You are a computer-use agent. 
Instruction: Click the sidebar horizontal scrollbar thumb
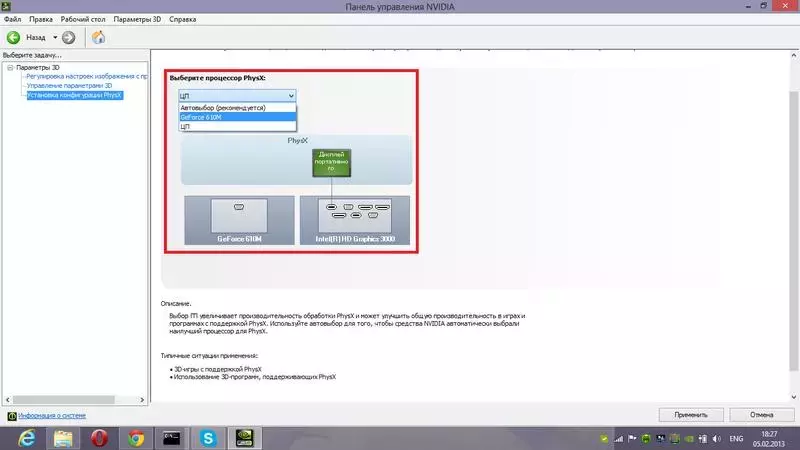click(63, 399)
